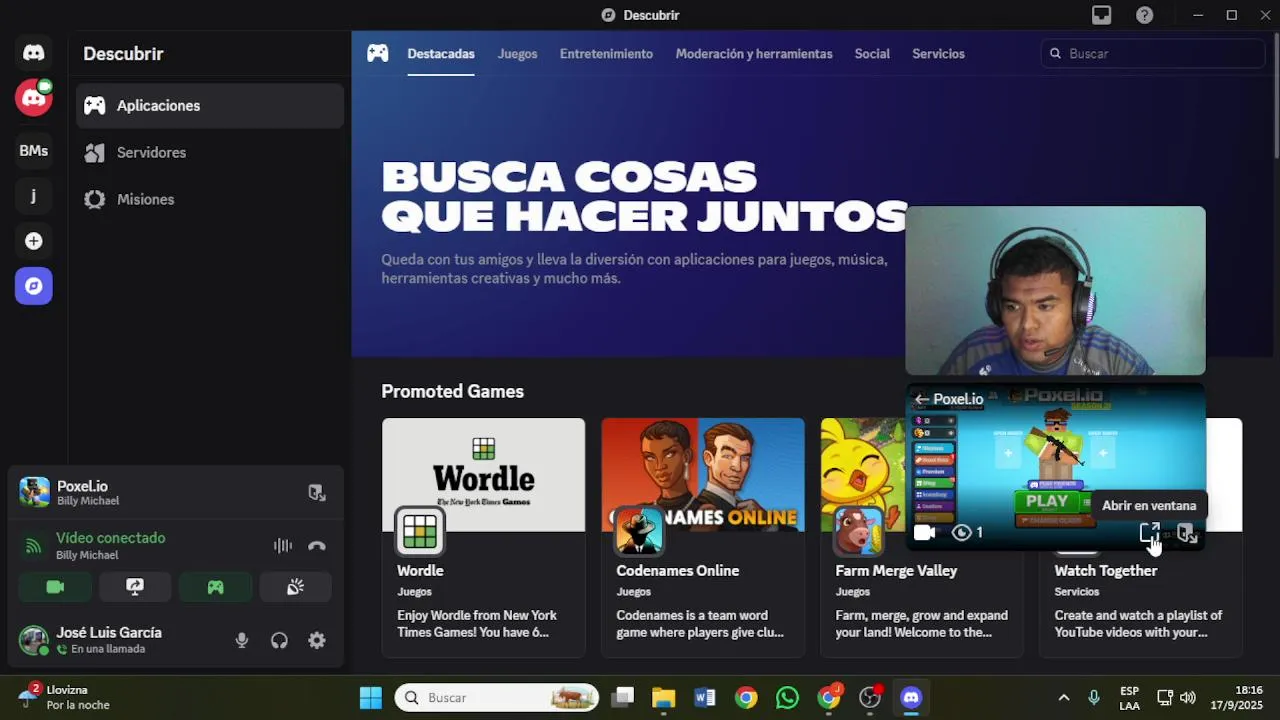Mute the microphone in user panel
The height and width of the screenshot is (720, 1280).
(241, 641)
